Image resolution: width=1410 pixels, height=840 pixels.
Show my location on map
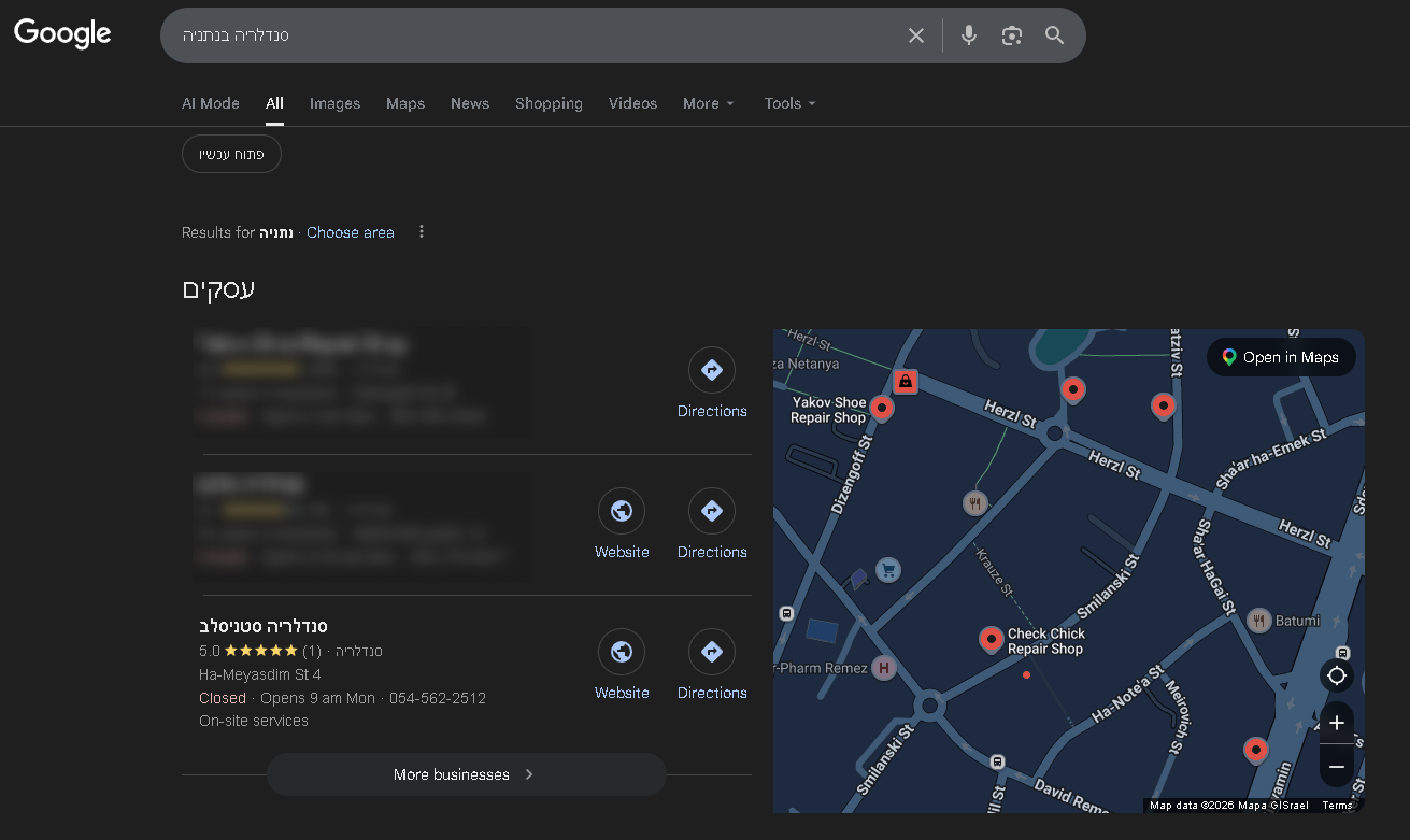tap(1336, 676)
